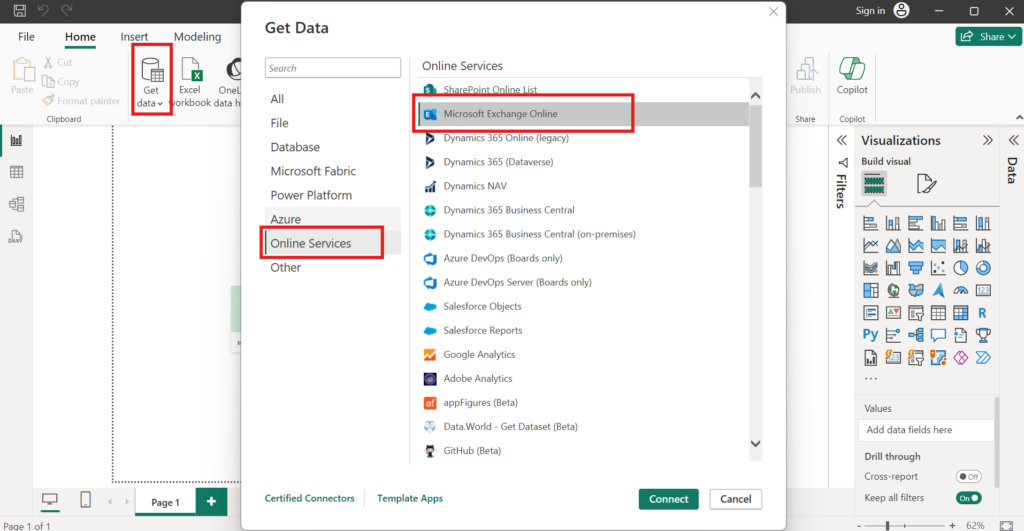
Task: Get more visuals via ellipsis
Action: tap(871, 379)
